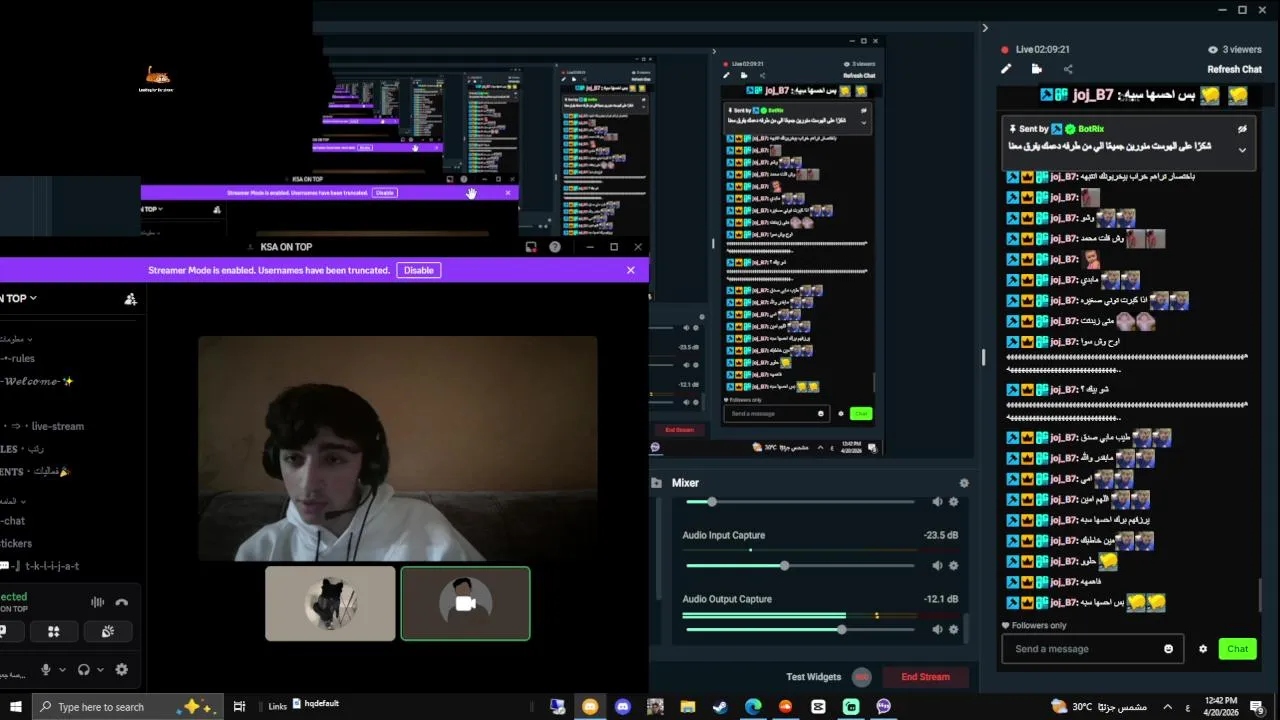Open the rules channel
Screen dimensions: 1280x720
pos(18,358)
